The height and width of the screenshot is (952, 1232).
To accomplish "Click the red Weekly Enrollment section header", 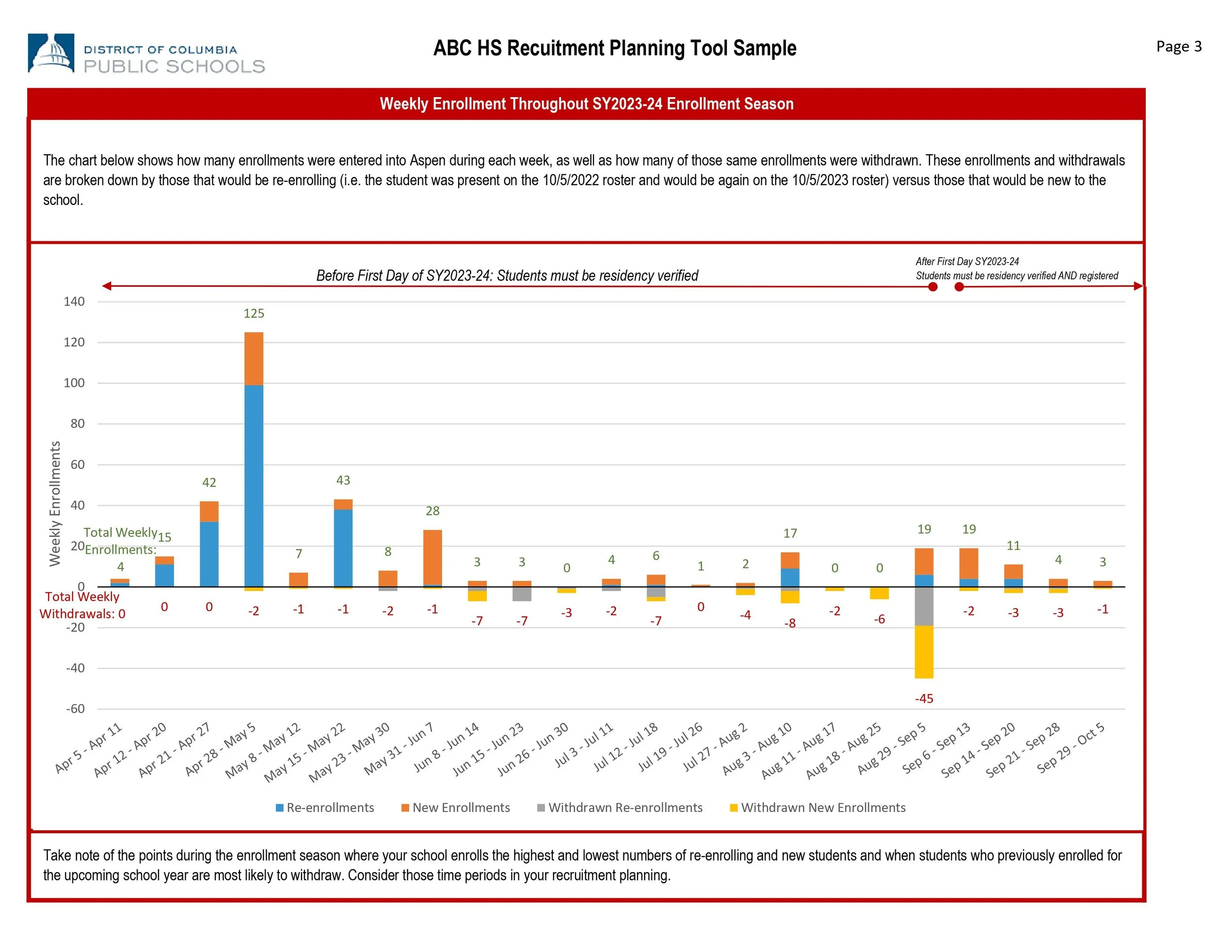I will point(586,104).
